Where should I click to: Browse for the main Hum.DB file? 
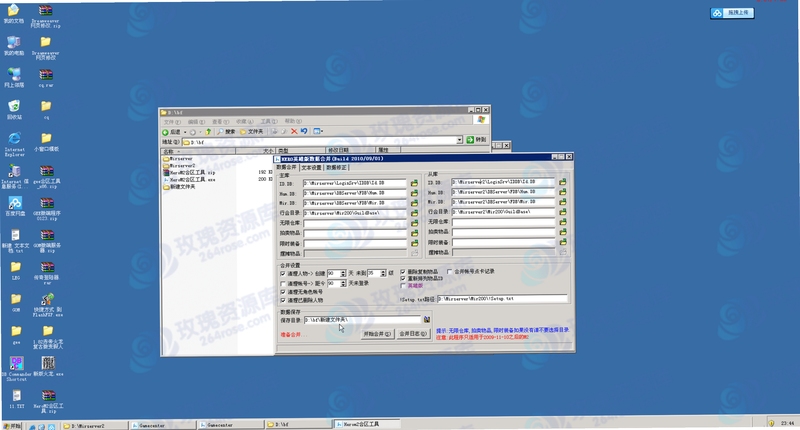tap(414, 193)
